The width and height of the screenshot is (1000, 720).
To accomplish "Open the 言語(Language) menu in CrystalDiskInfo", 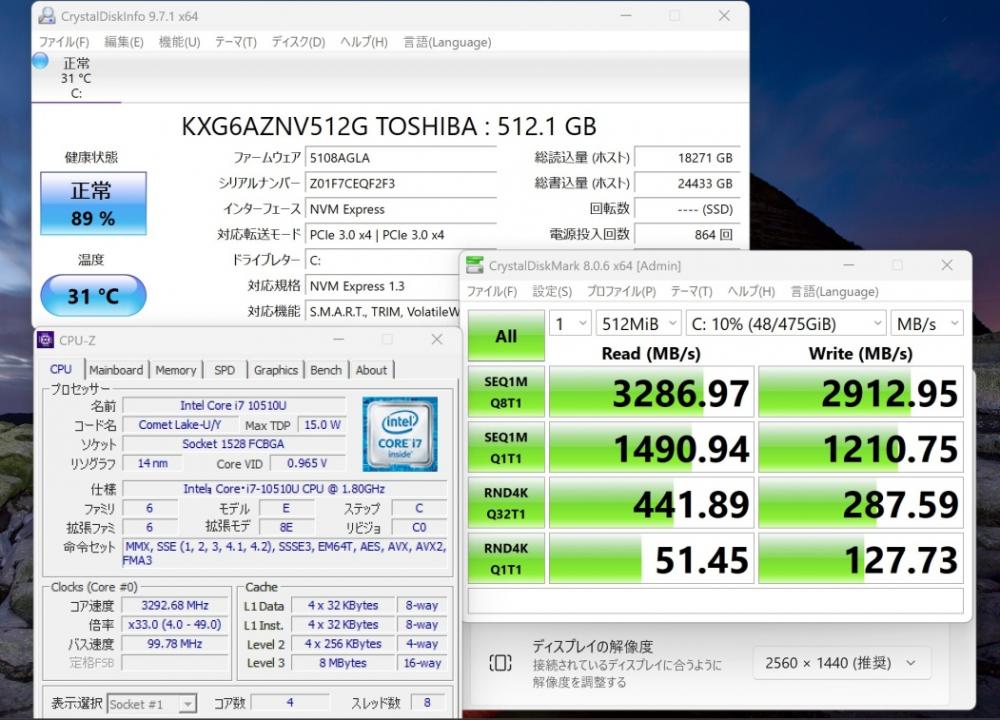I will 447,42.
